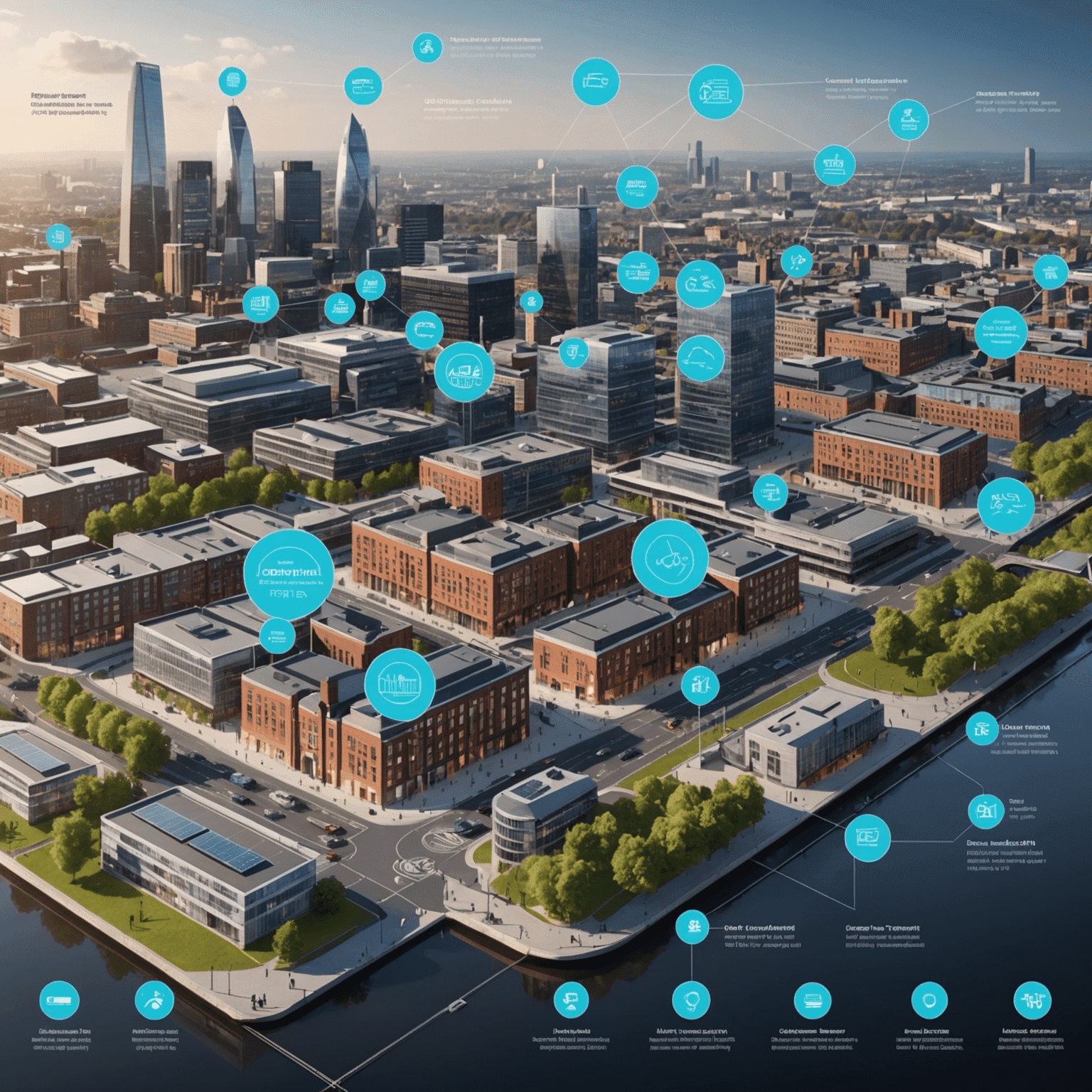Select the first legend icon at the bottom-left corner
Image resolution: width=1092 pixels, height=1092 pixels.
59,1000
